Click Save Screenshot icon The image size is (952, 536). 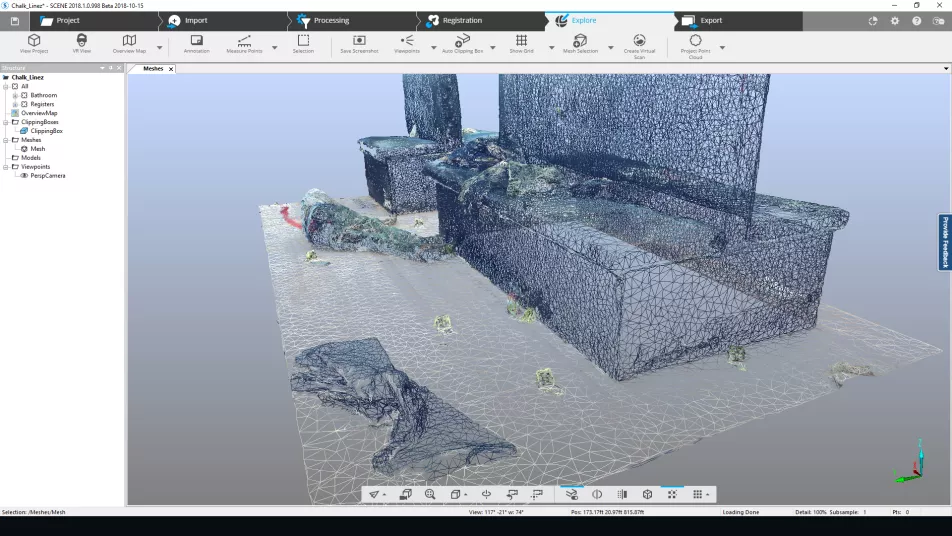[360, 41]
